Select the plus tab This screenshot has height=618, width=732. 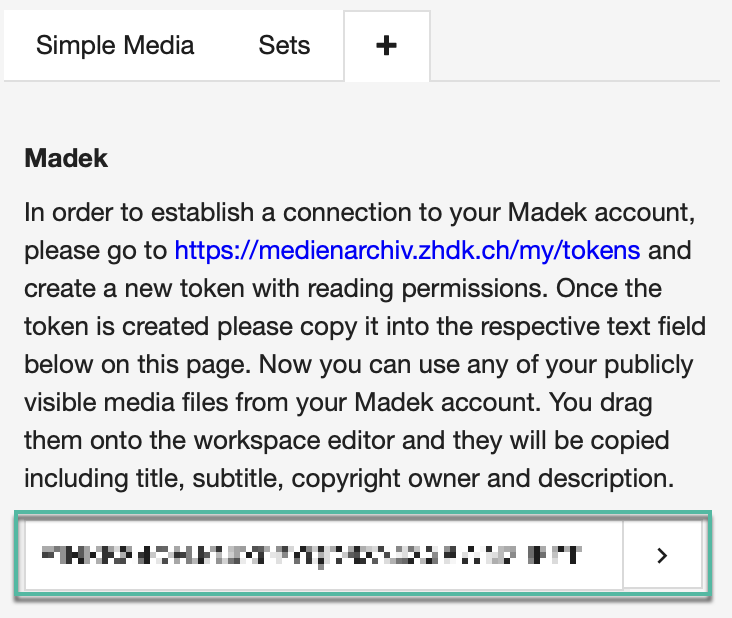click(x=387, y=46)
